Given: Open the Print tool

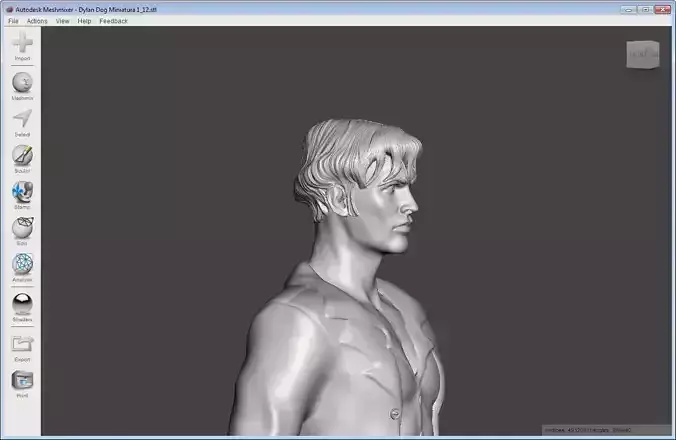Looking at the screenshot, I should (22, 380).
